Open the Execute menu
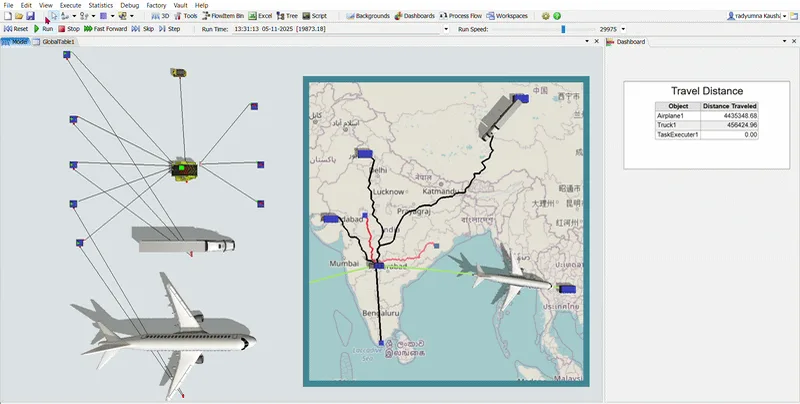This screenshot has width=800, height=404. (70, 5)
